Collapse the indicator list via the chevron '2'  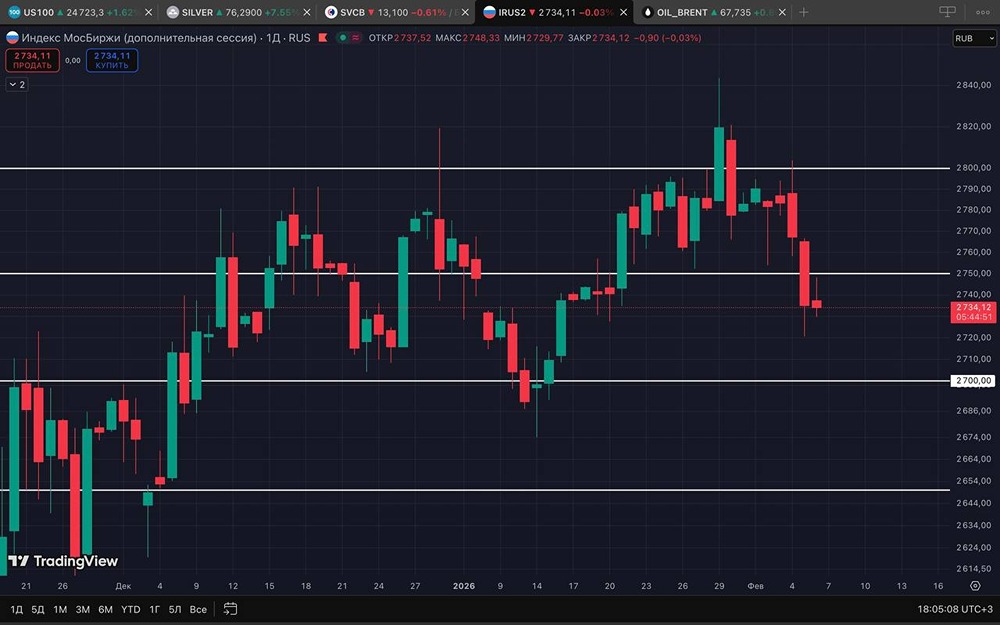(16, 84)
